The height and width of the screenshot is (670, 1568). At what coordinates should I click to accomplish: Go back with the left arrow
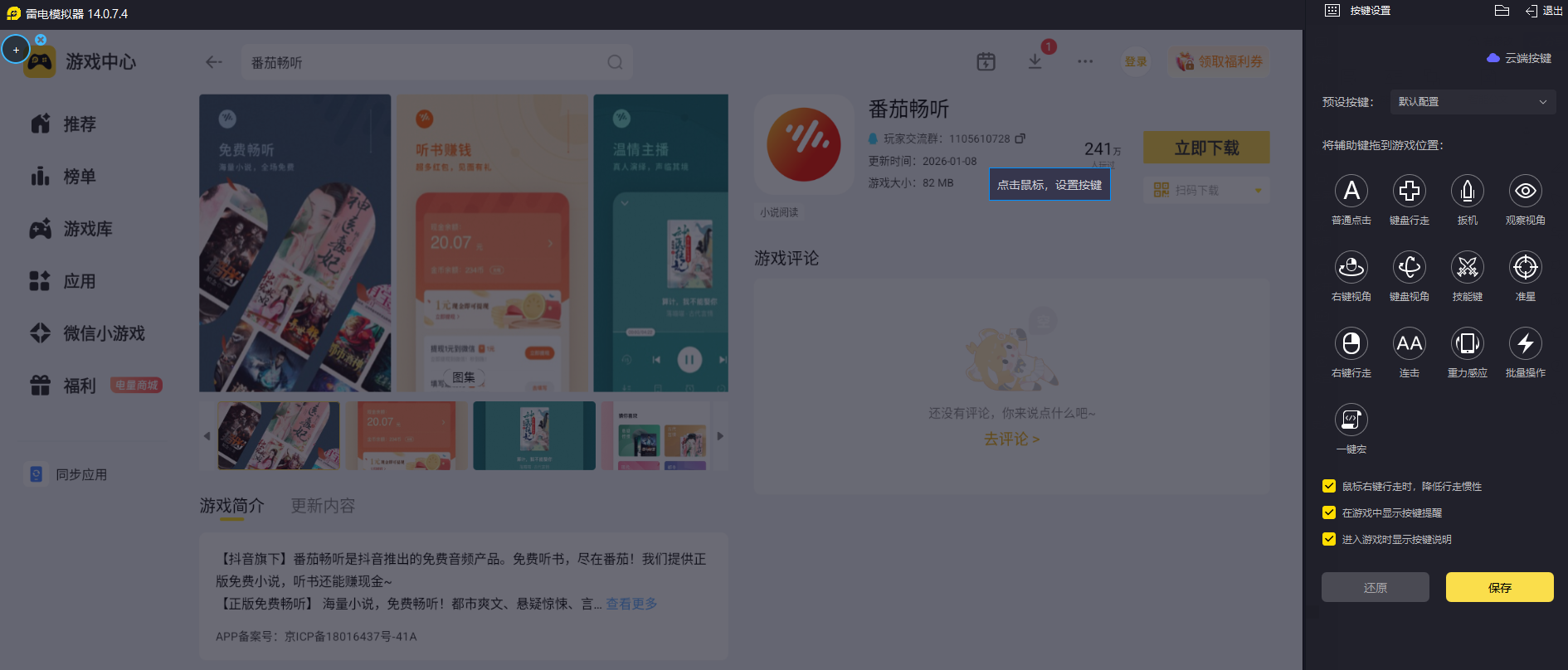tap(214, 62)
